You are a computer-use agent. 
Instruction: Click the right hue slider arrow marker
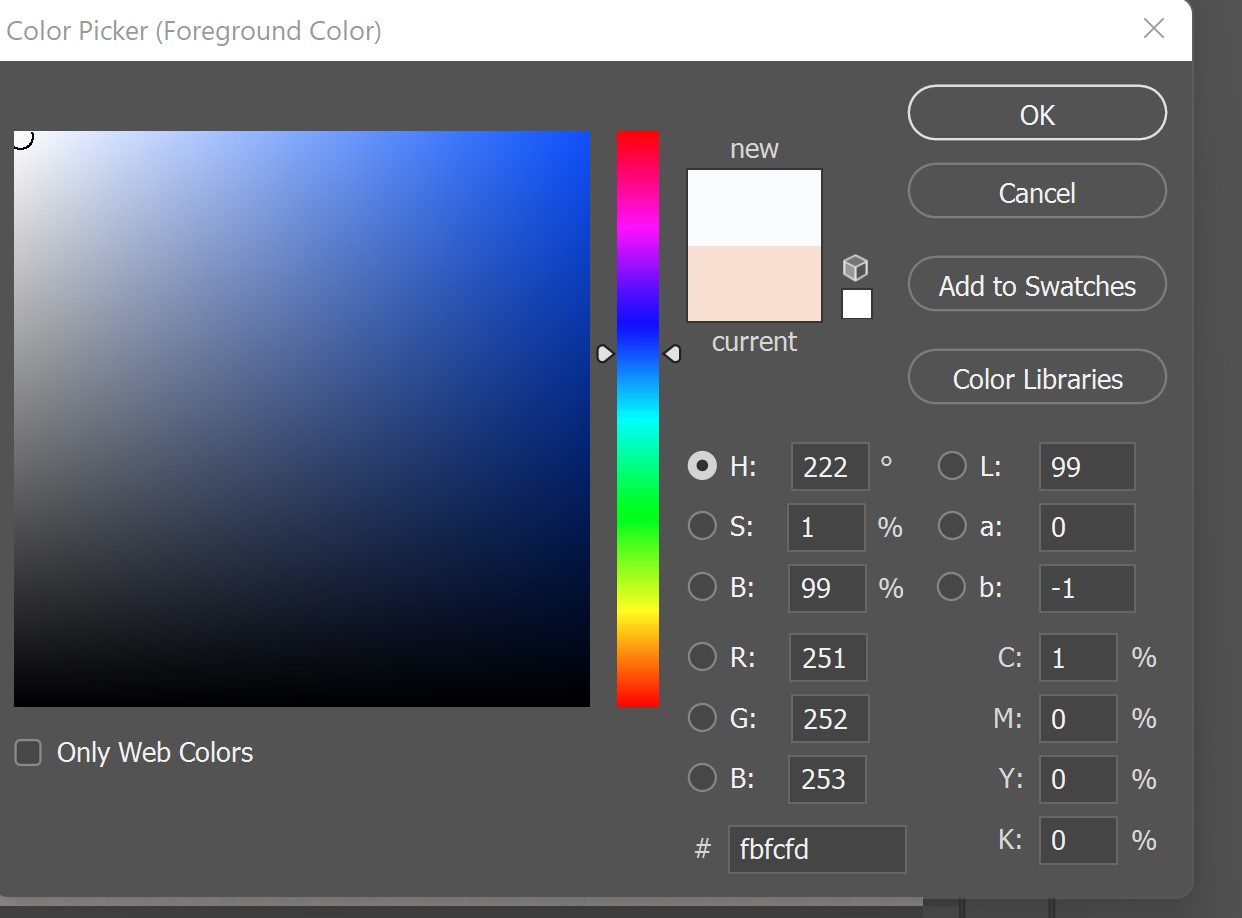pyautogui.click(x=673, y=353)
